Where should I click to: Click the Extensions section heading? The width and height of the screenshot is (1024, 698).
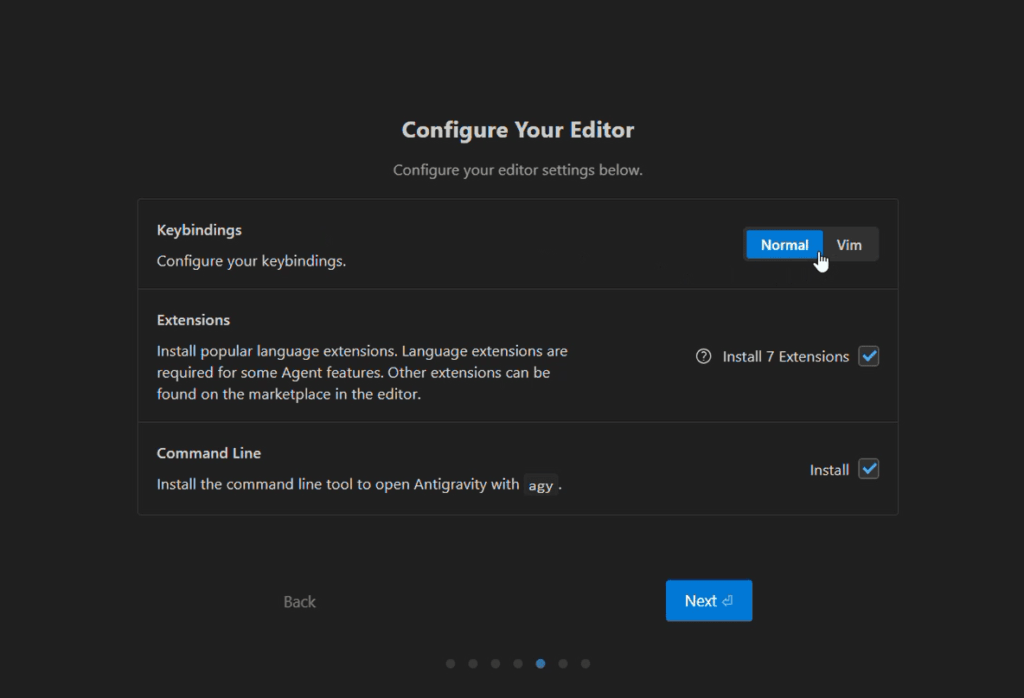193,320
